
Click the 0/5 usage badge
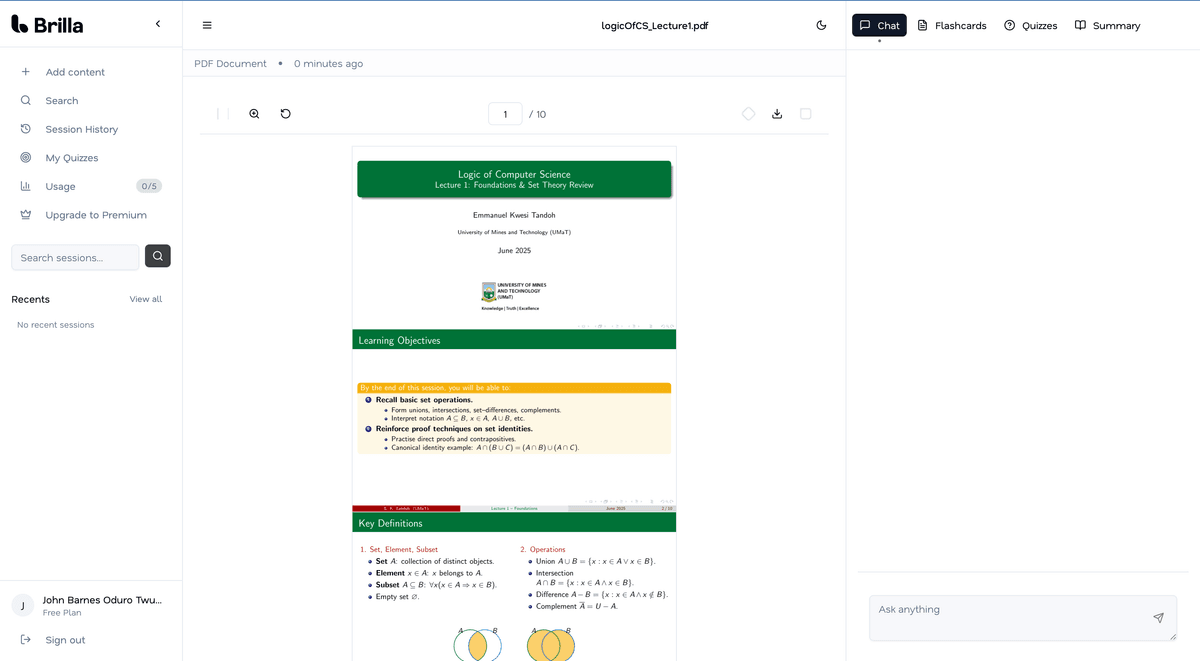tap(149, 186)
